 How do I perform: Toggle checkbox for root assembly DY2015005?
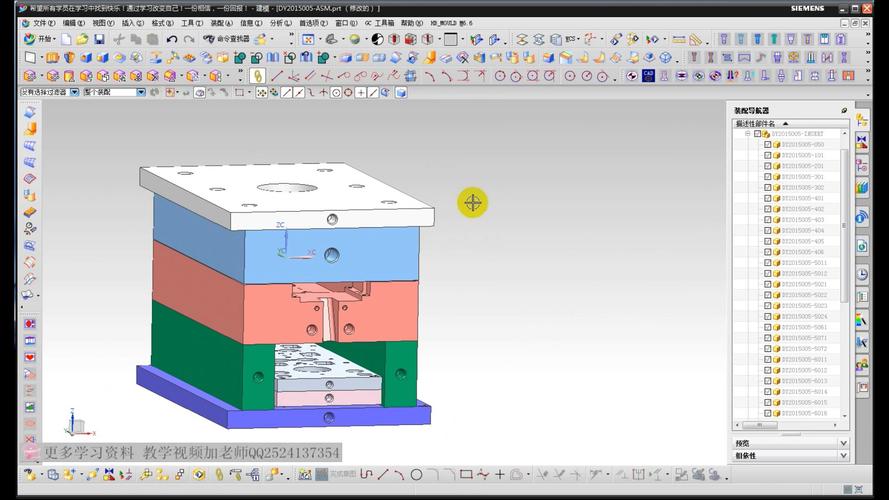(x=757, y=134)
